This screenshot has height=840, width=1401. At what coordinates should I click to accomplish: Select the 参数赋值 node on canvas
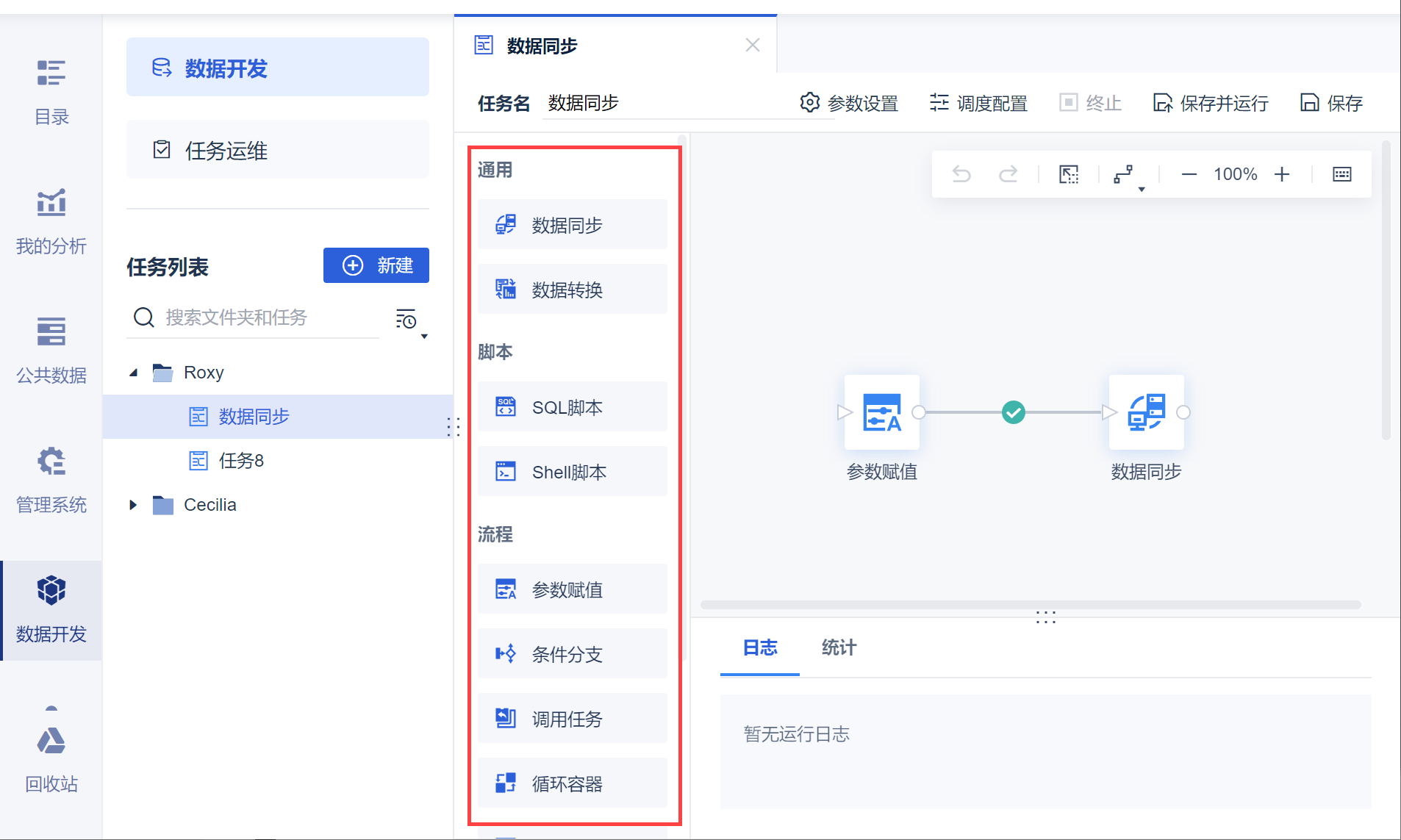click(881, 412)
